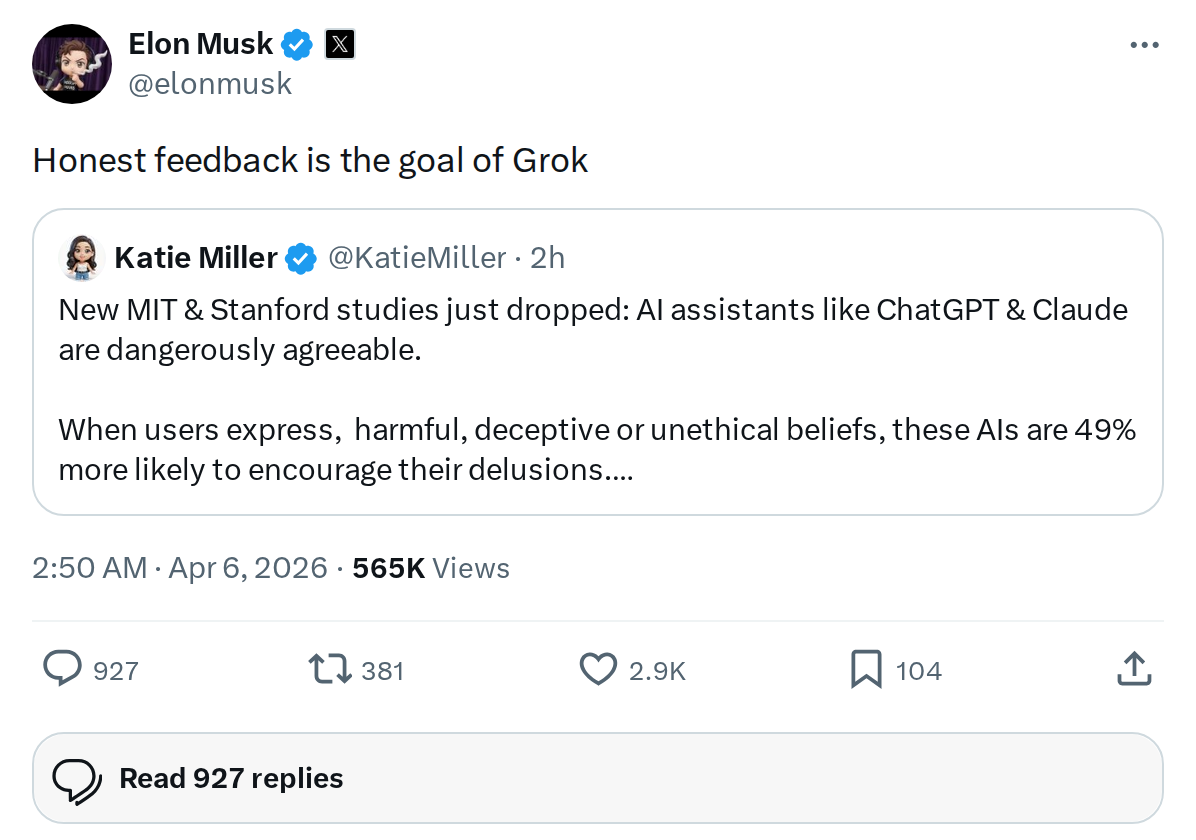Open Elon Musk's profile picture
This screenshot has height=840, width=1196.
pos(72,64)
